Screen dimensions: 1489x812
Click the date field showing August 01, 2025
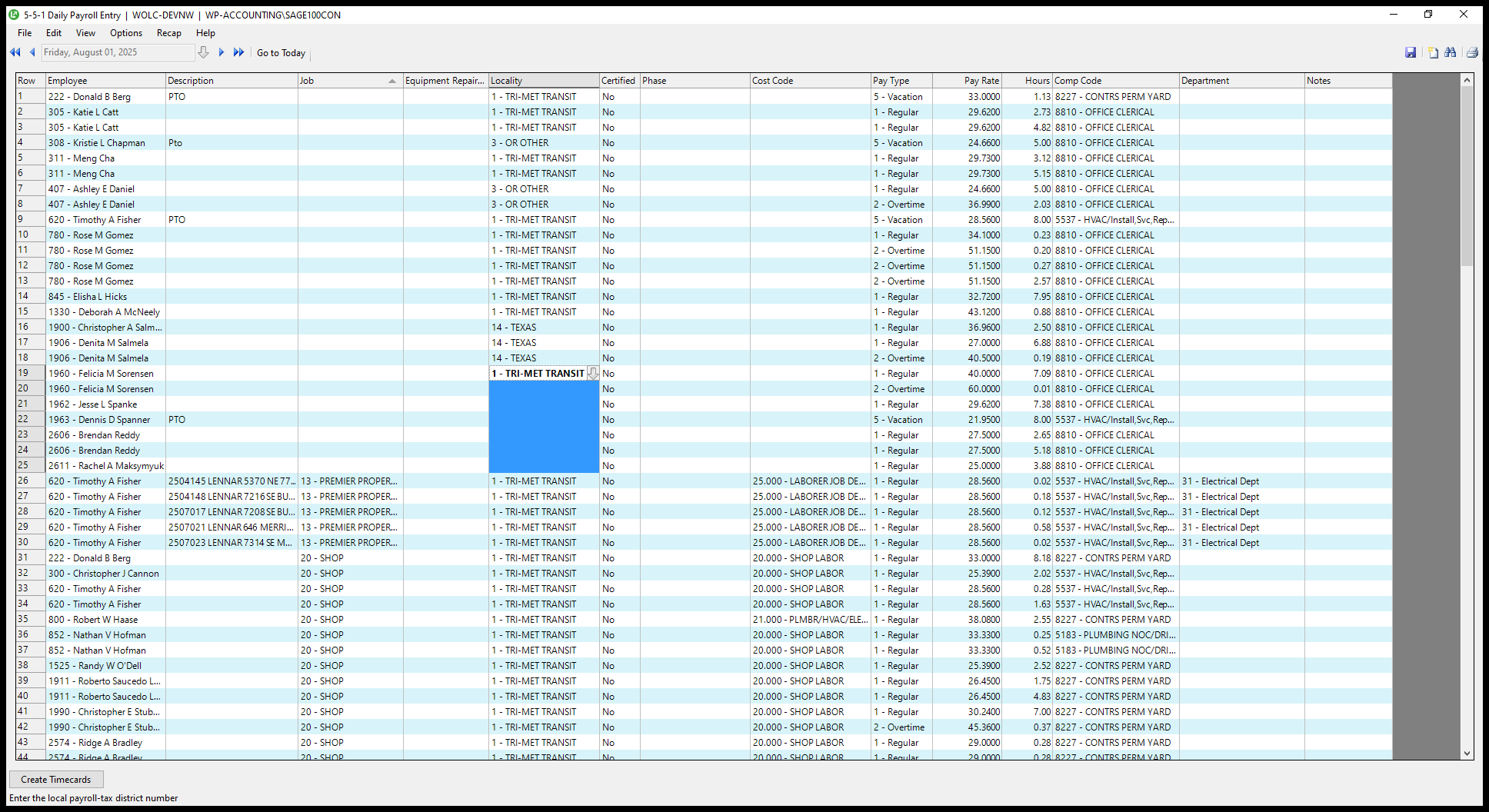point(115,52)
